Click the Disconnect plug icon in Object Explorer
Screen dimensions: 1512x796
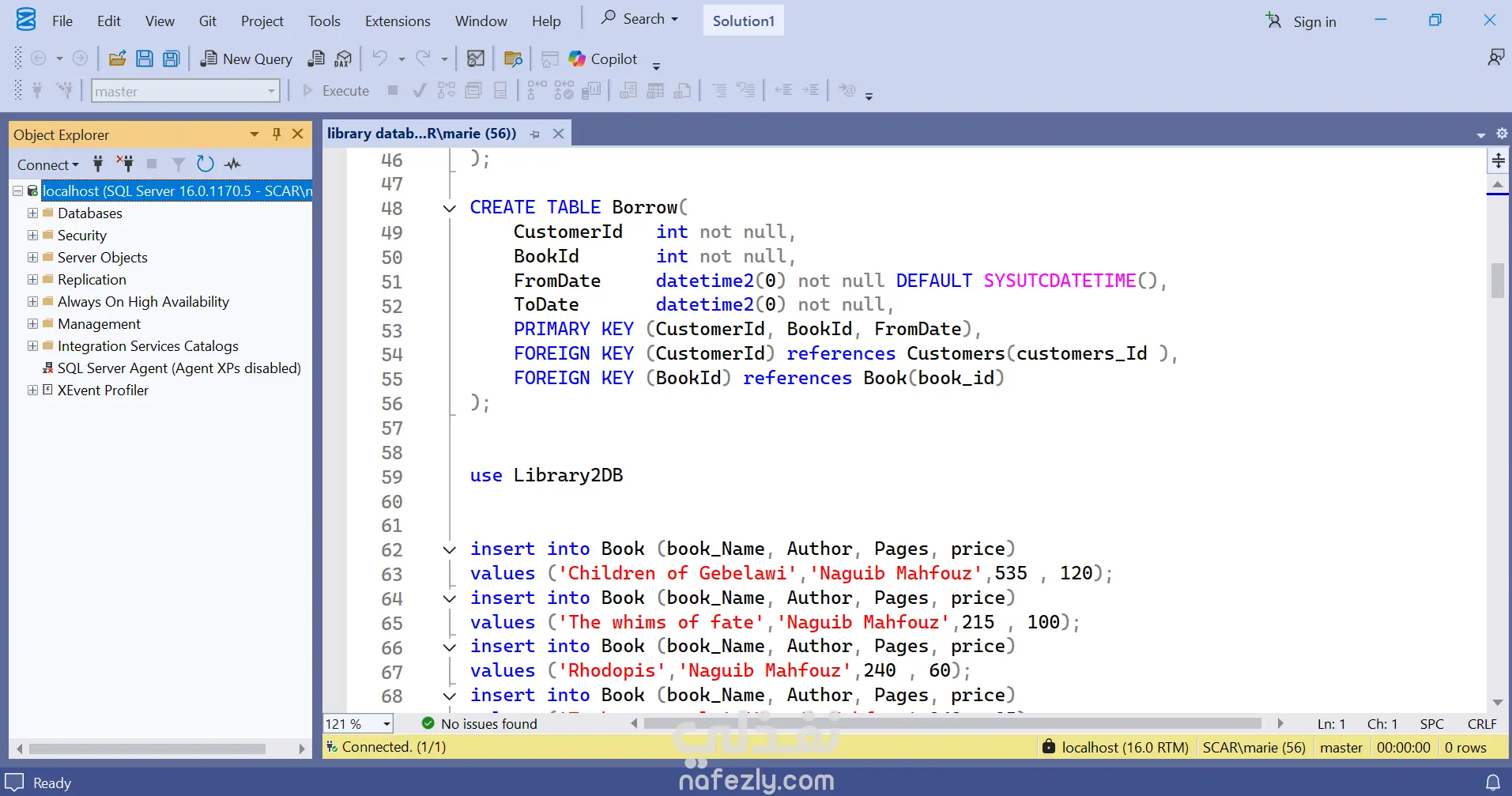(125, 164)
